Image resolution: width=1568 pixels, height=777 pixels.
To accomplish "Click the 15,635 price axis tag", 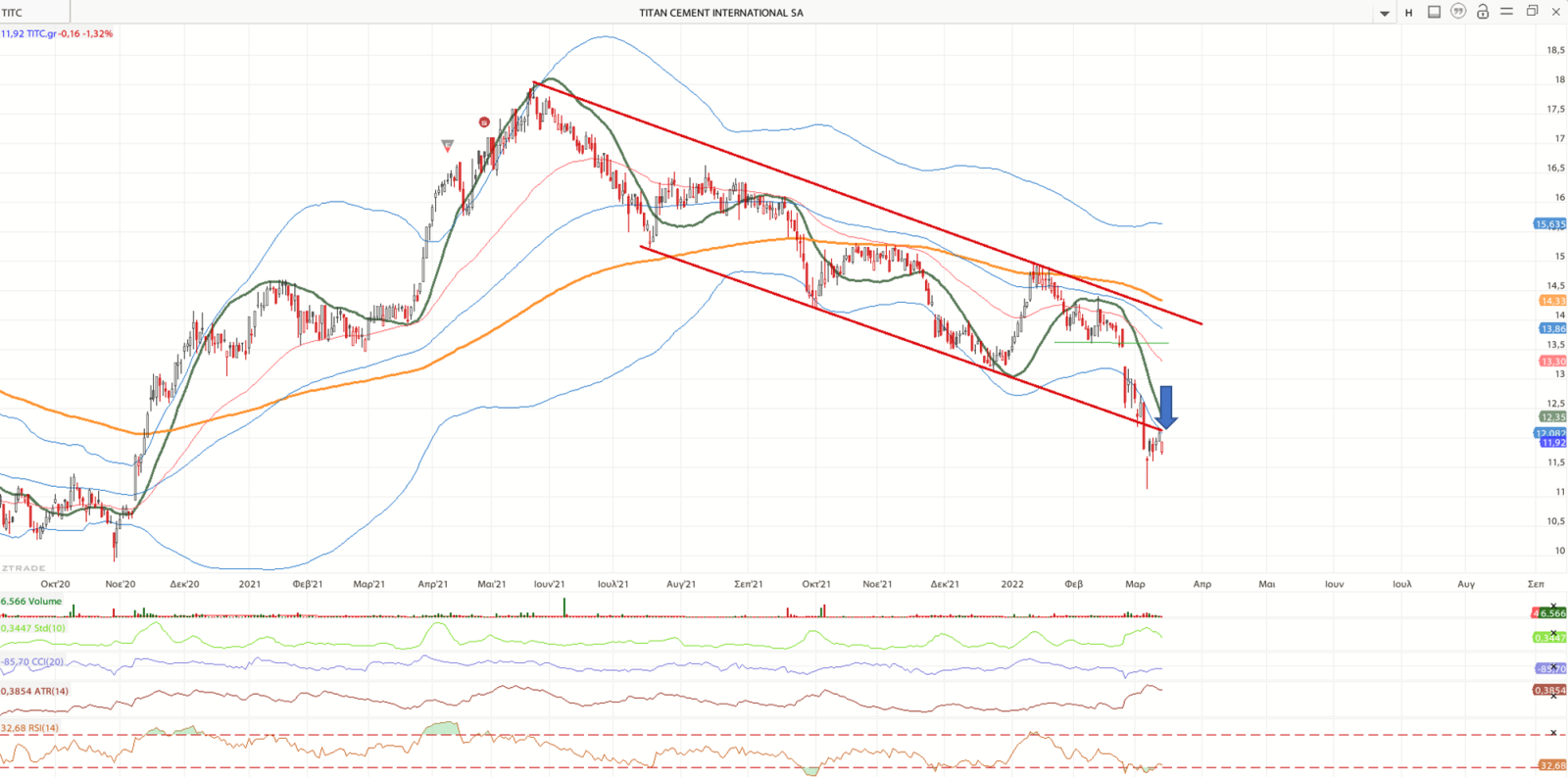I will [x=1549, y=224].
